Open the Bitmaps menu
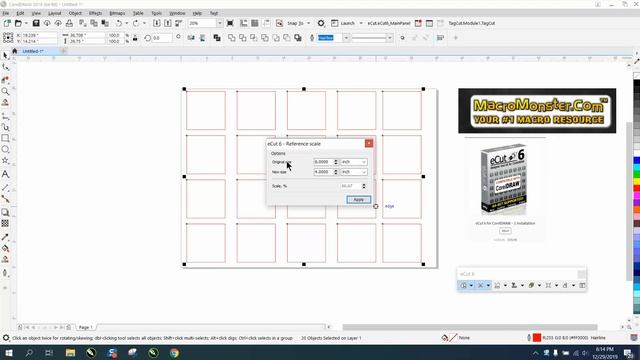Viewport: 640px width, 360px height. (x=117, y=13)
